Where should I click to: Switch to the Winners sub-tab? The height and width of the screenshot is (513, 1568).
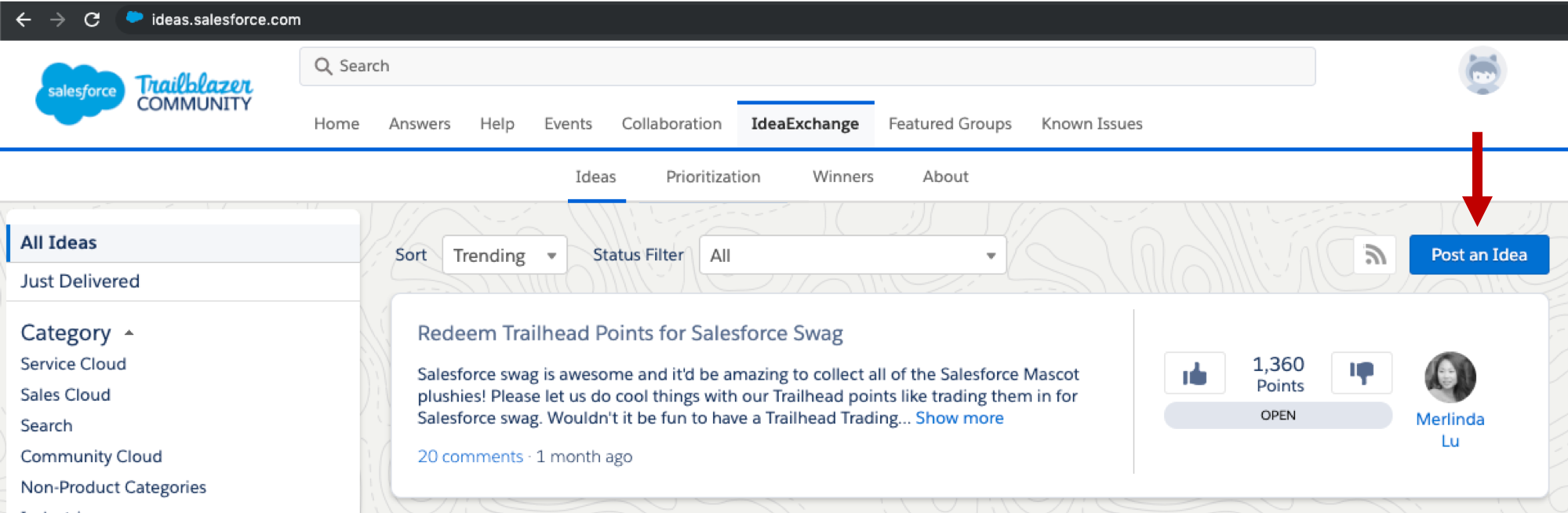[843, 177]
